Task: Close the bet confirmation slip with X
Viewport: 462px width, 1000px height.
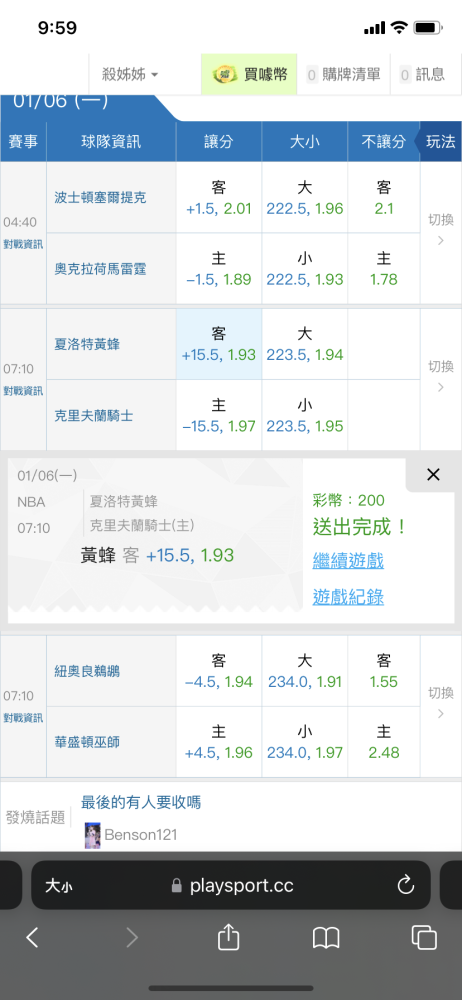Action: tap(433, 474)
